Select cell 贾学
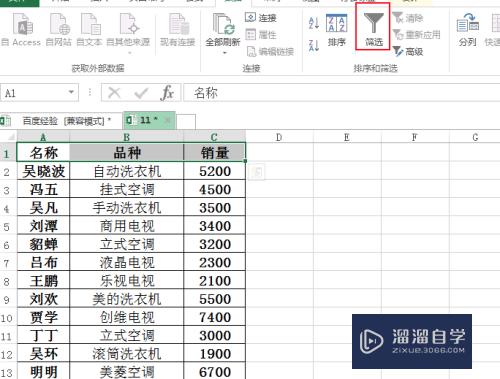The height and width of the screenshot is (379, 500). tap(43, 317)
